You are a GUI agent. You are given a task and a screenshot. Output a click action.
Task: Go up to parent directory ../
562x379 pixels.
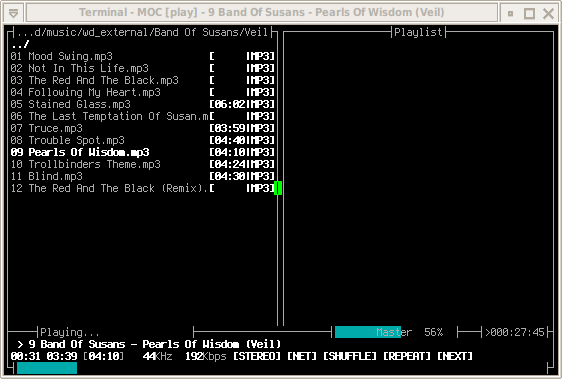pos(20,44)
